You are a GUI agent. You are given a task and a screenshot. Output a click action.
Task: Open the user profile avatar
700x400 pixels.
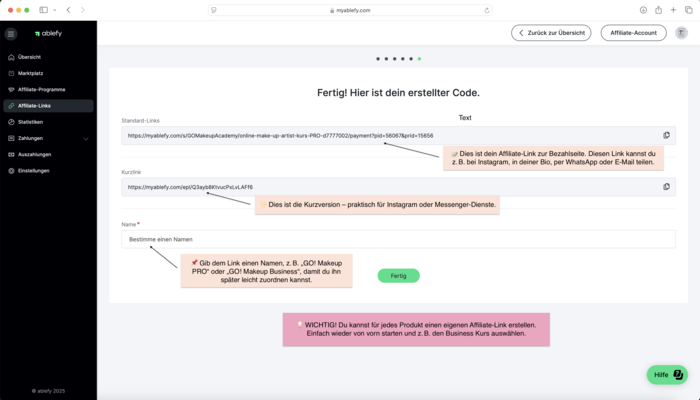681,33
